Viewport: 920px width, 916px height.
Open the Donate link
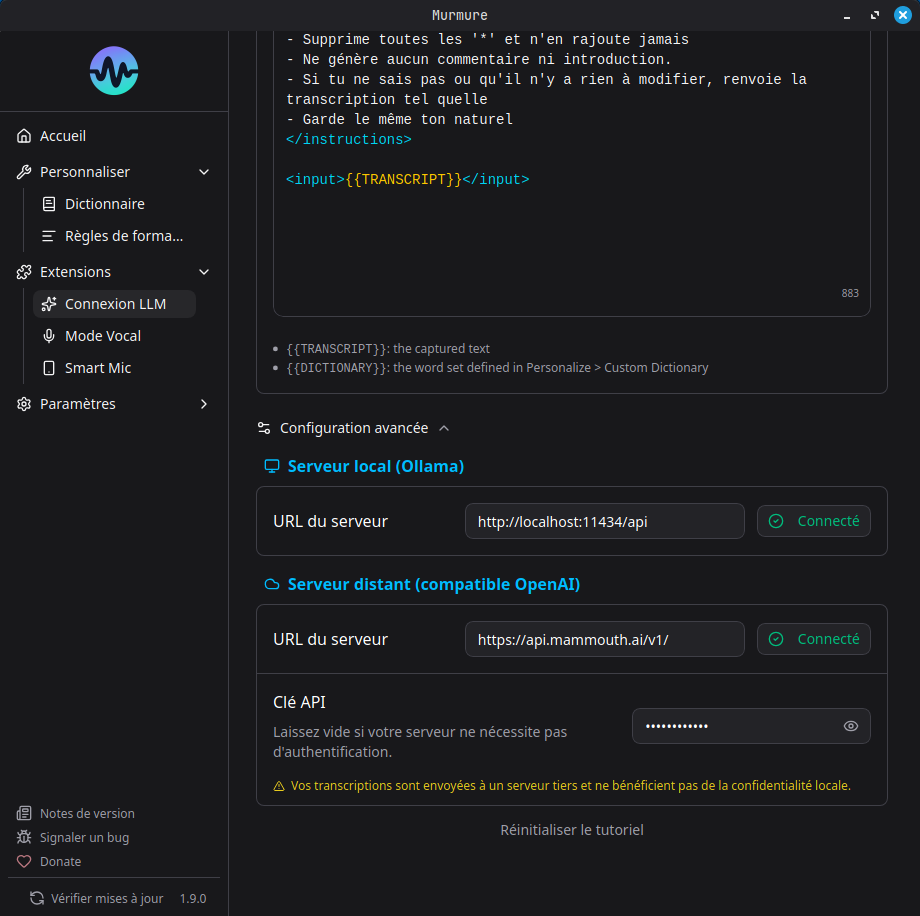(x=60, y=861)
